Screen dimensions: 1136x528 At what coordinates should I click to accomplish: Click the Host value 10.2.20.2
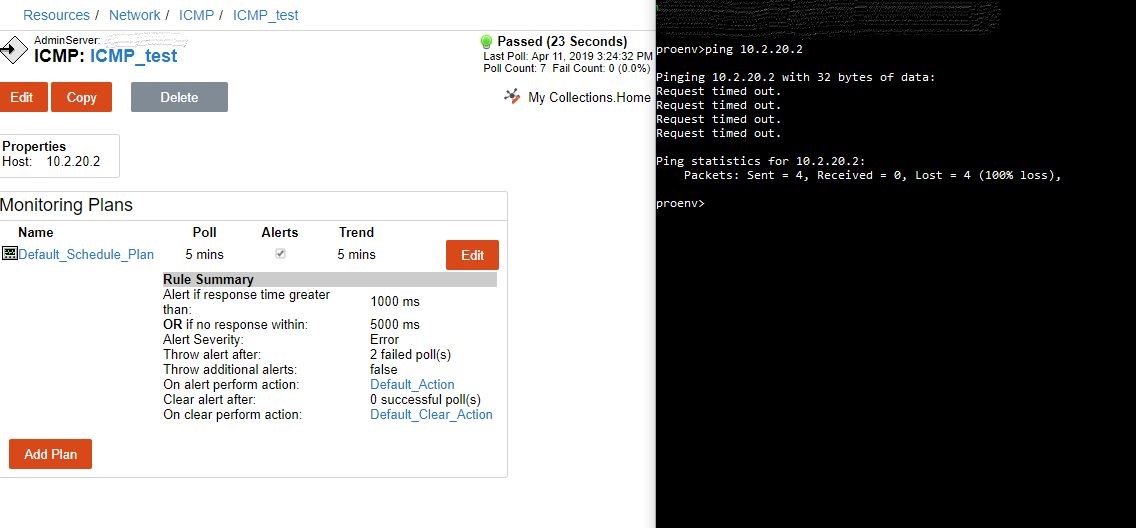[x=73, y=162]
